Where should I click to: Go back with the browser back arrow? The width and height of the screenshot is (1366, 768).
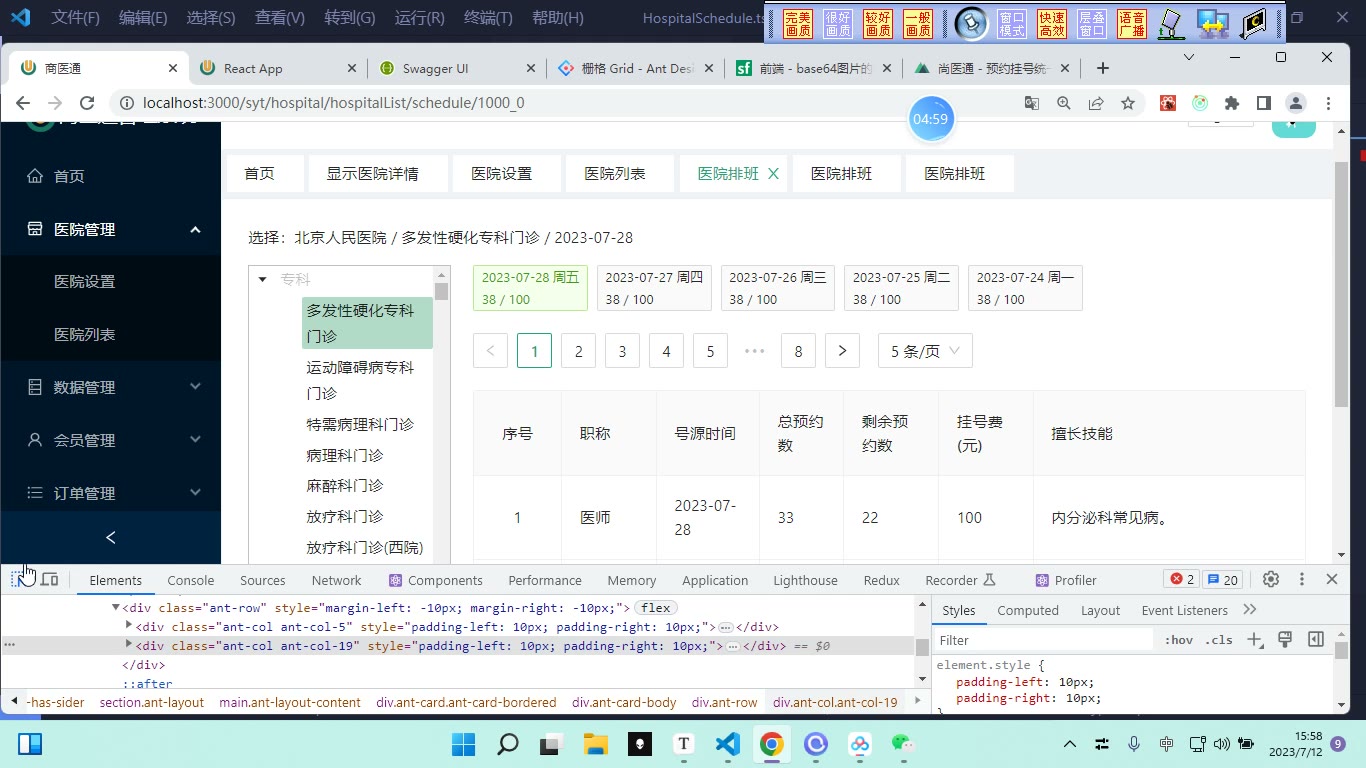[x=23, y=103]
